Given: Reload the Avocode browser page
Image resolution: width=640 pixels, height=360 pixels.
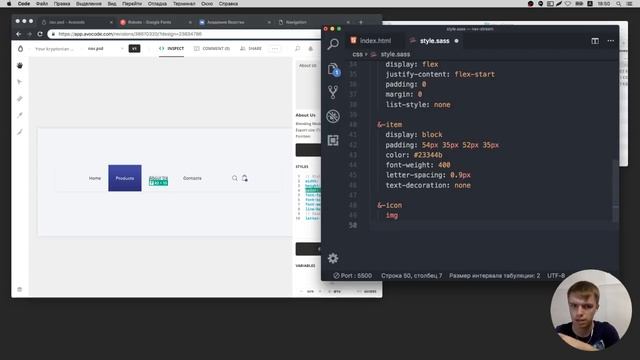Looking at the screenshot, I should (40, 34).
